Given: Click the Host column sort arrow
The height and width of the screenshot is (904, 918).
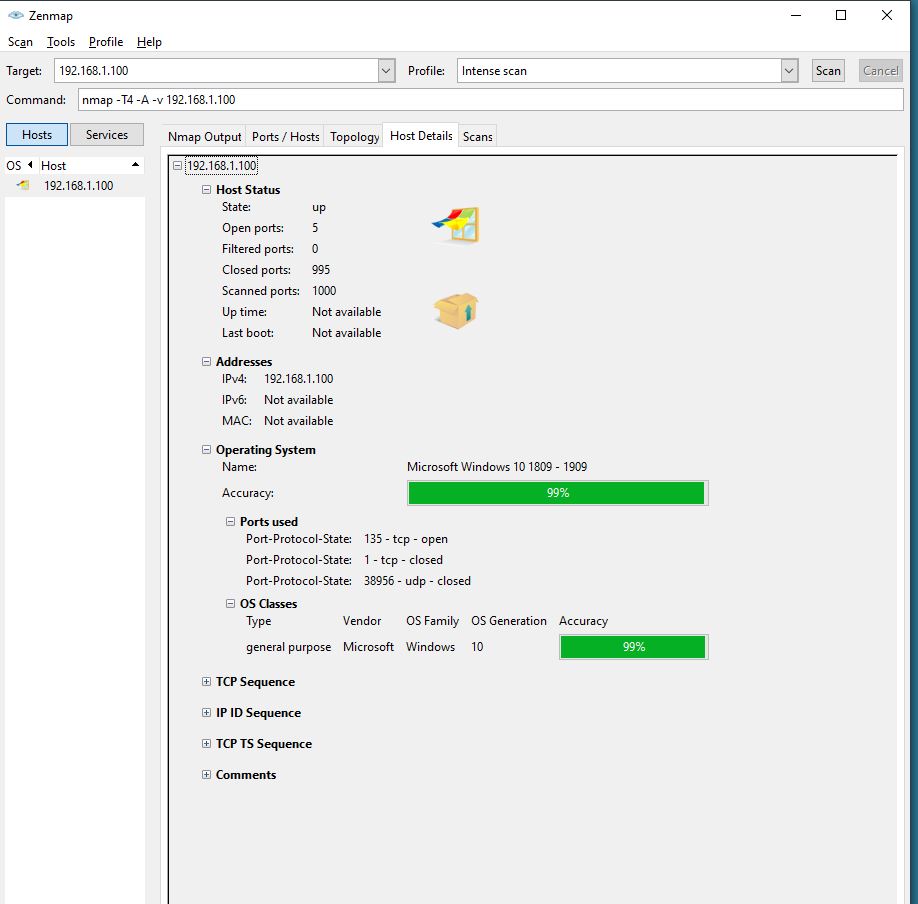Looking at the screenshot, I should click(135, 165).
